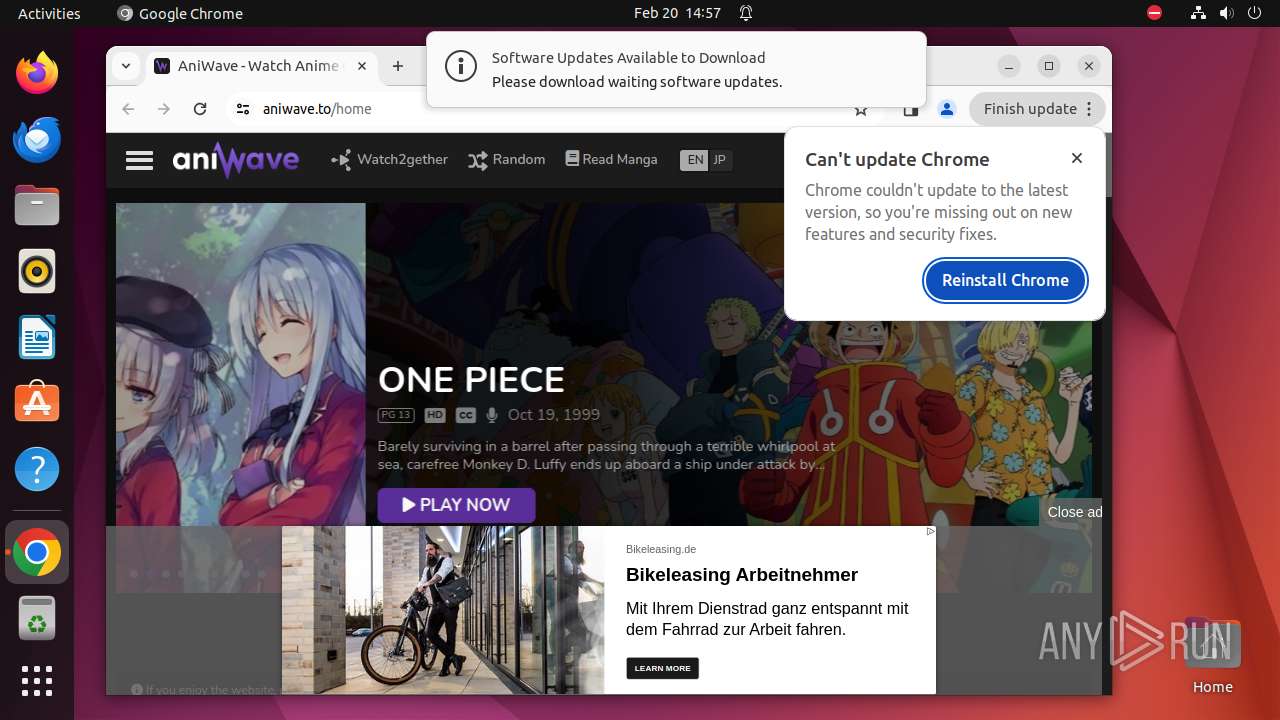Open Files from the dock
This screenshot has width=1280, height=720.
click(37, 205)
